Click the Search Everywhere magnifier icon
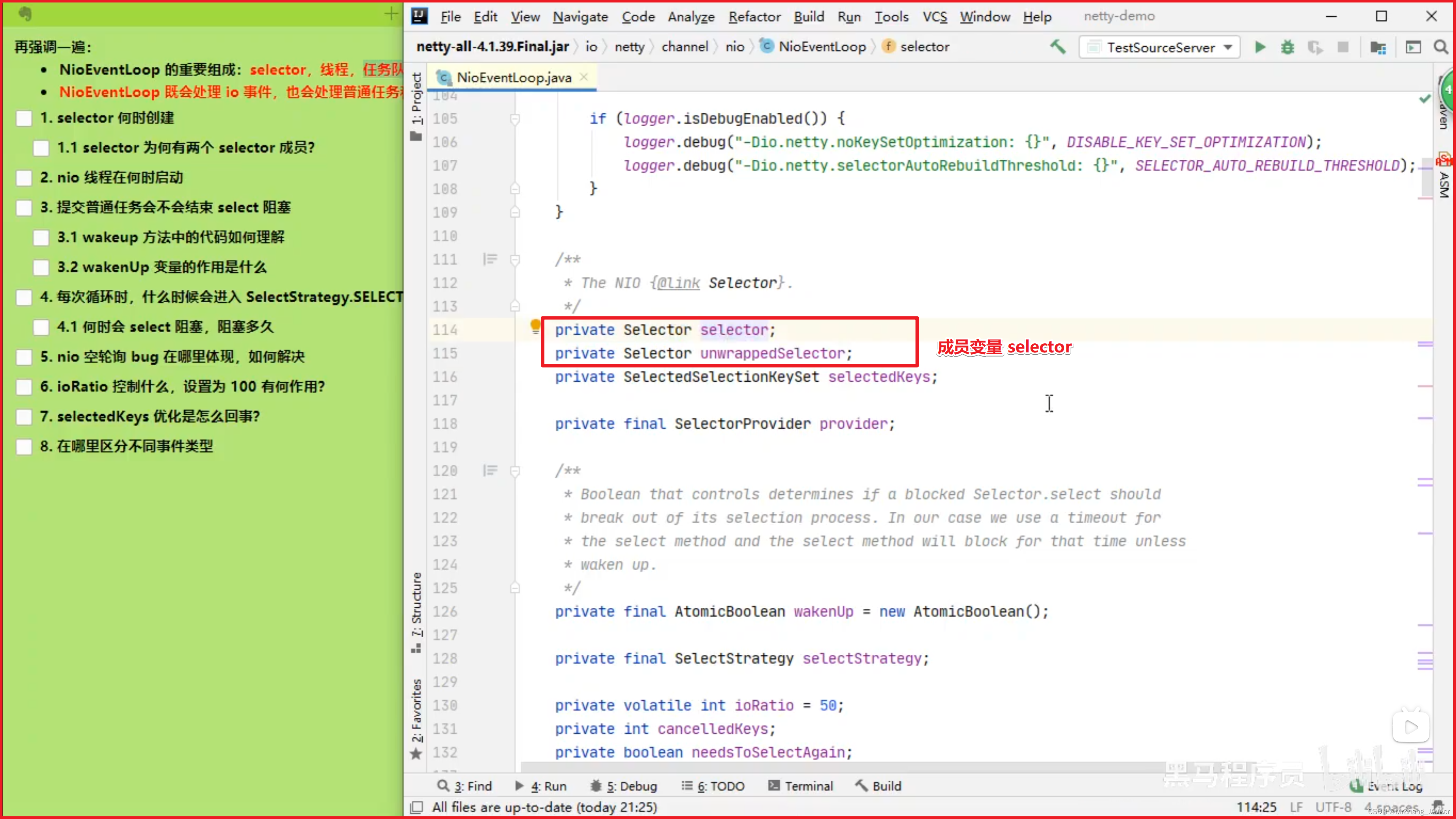The width and height of the screenshot is (1456, 819). click(1441, 47)
